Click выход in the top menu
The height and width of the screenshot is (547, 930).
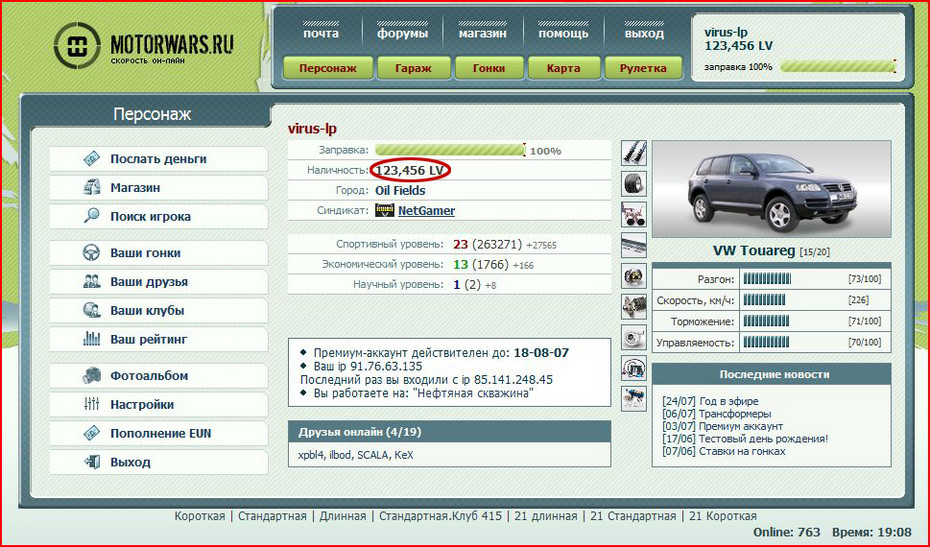click(x=644, y=33)
